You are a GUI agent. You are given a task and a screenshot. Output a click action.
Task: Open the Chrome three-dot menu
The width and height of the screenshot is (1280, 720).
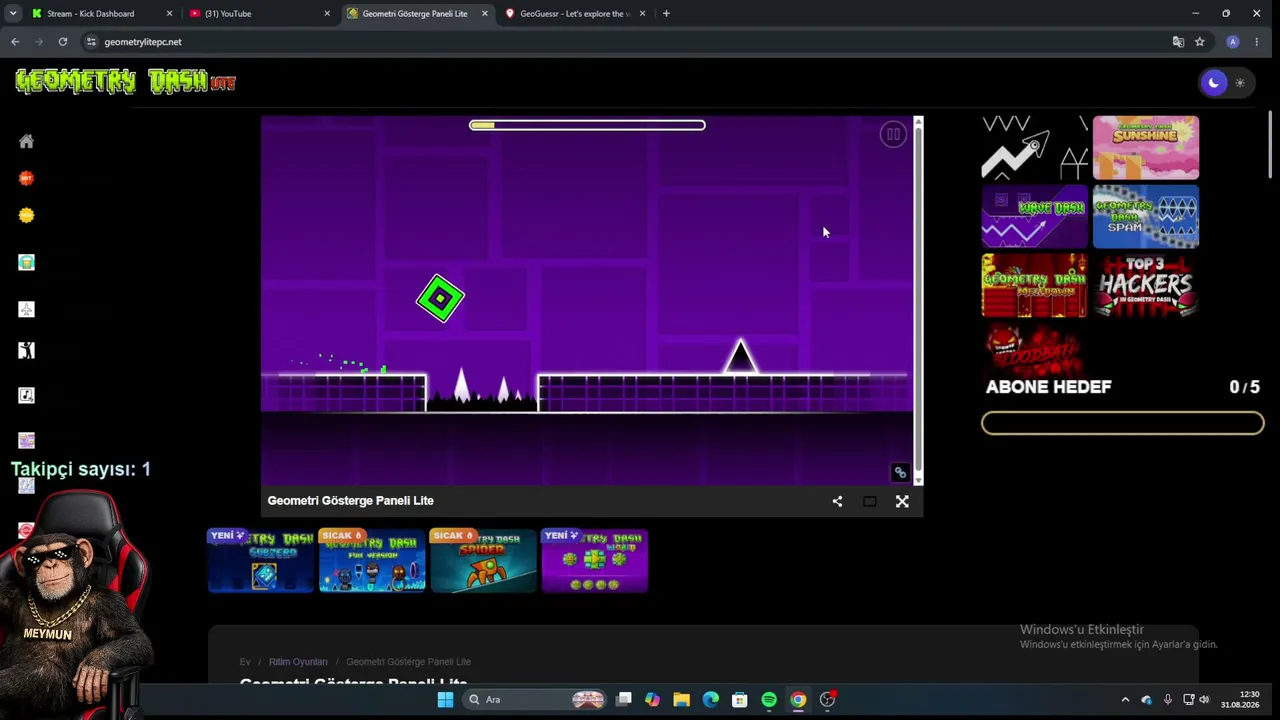click(x=1257, y=42)
